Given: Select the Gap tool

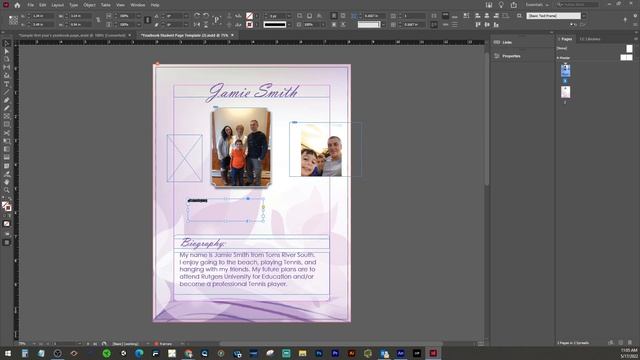Looking at the screenshot, I should 7,68.
